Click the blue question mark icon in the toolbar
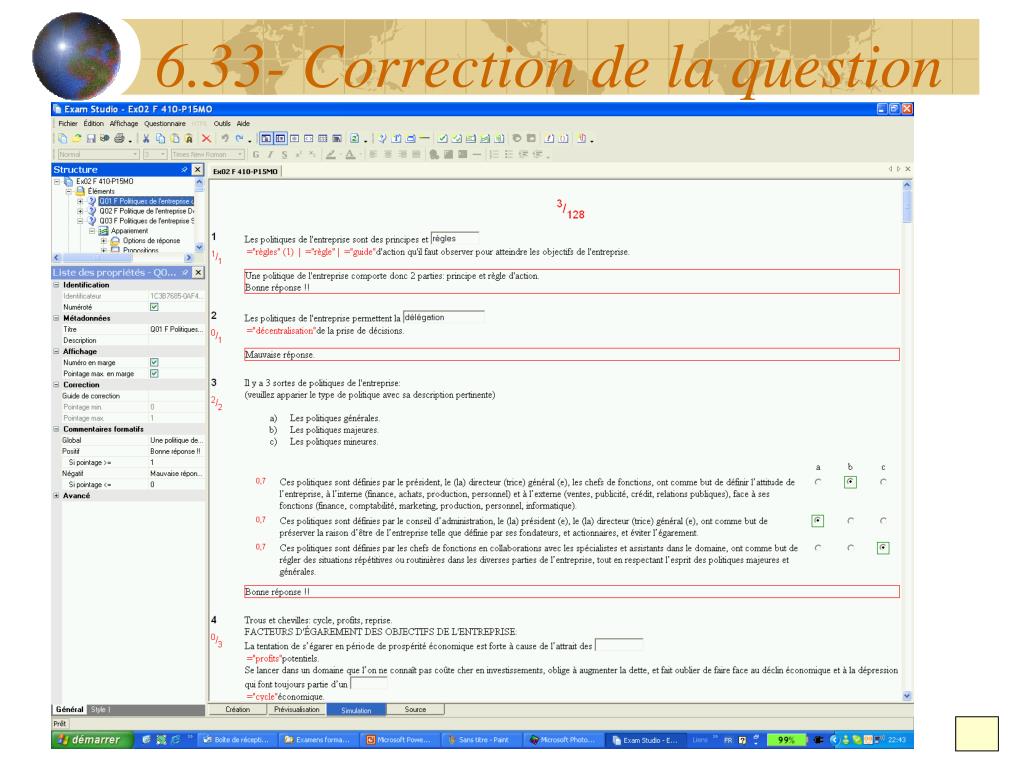Viewport: 1024px width, 768px height. point(383,138)
